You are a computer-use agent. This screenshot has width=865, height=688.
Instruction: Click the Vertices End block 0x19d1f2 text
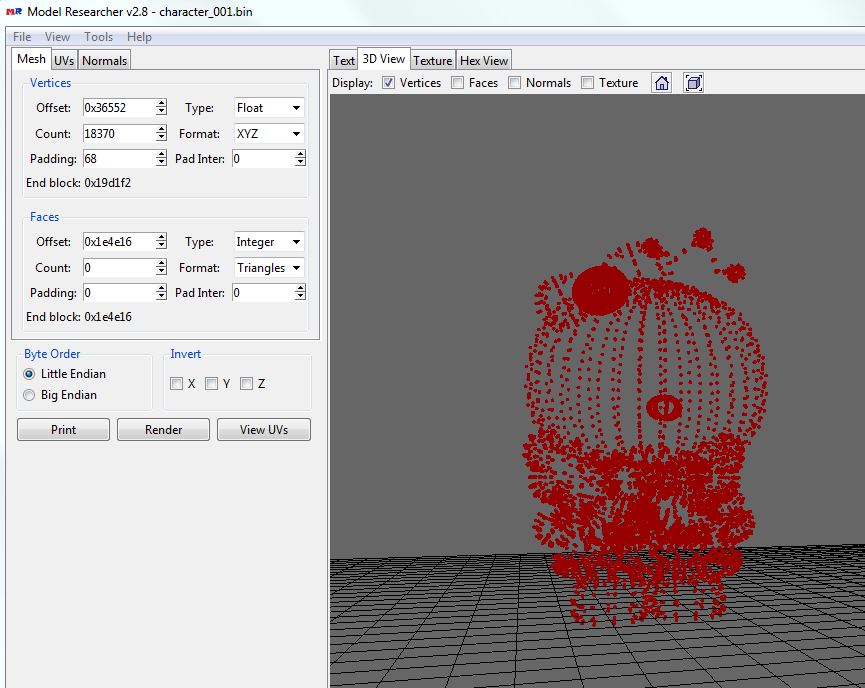[78, 183]
